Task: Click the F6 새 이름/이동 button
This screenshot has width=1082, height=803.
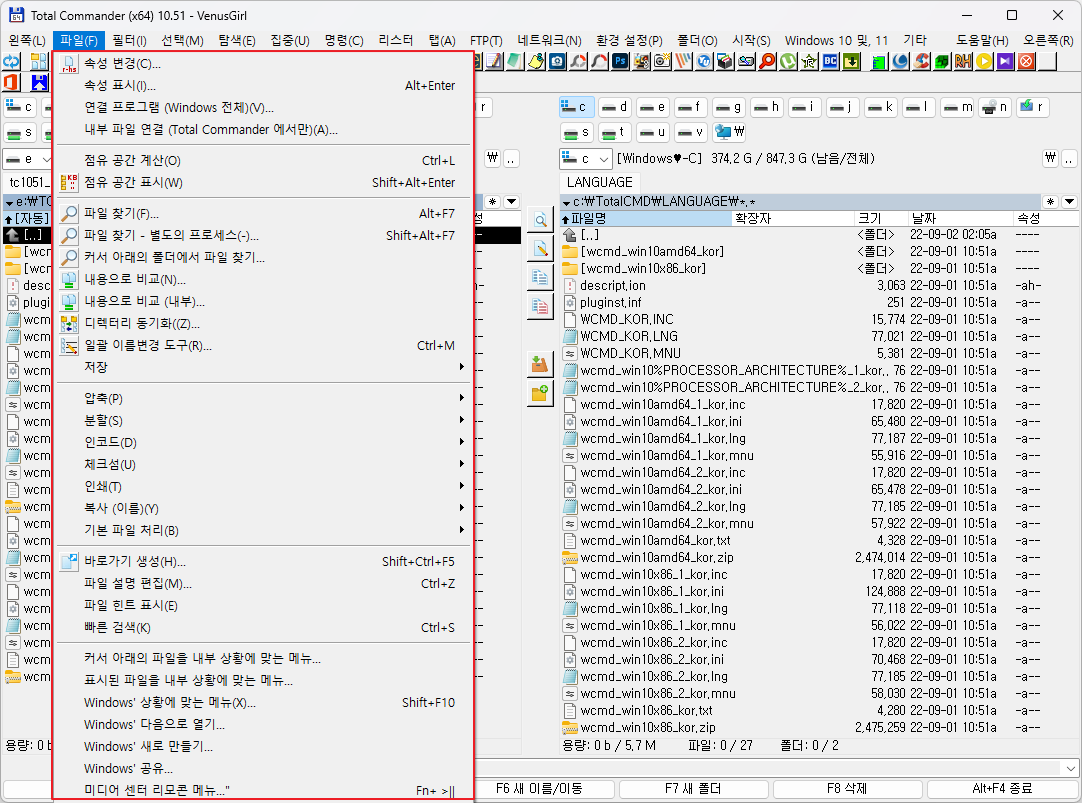Action: coord(539,788)
